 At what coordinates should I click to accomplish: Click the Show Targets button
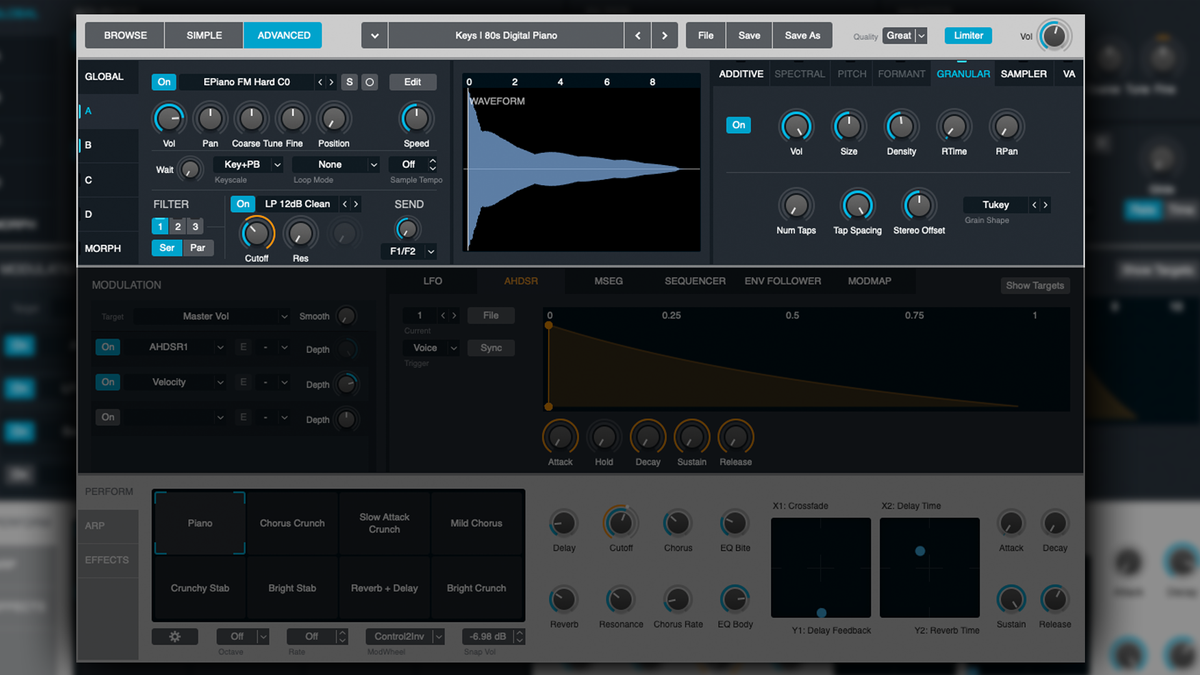1034,285
